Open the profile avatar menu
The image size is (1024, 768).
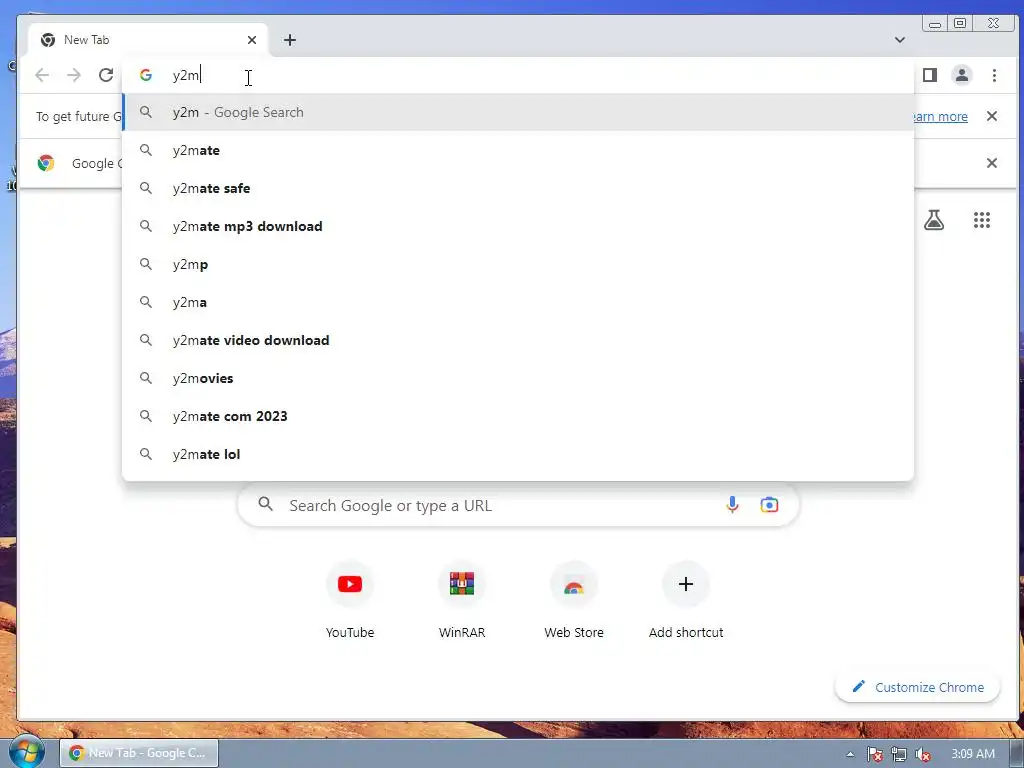pyautogui.click(x=962, y=75)
